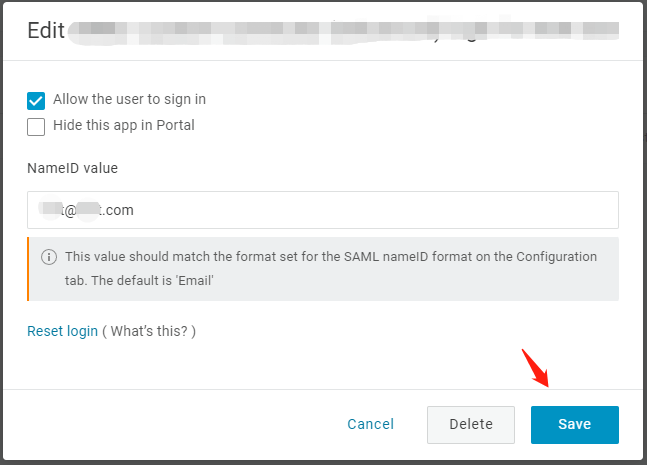Enable the Hide this app in Portal checkbox

click(x=36, y=127)
